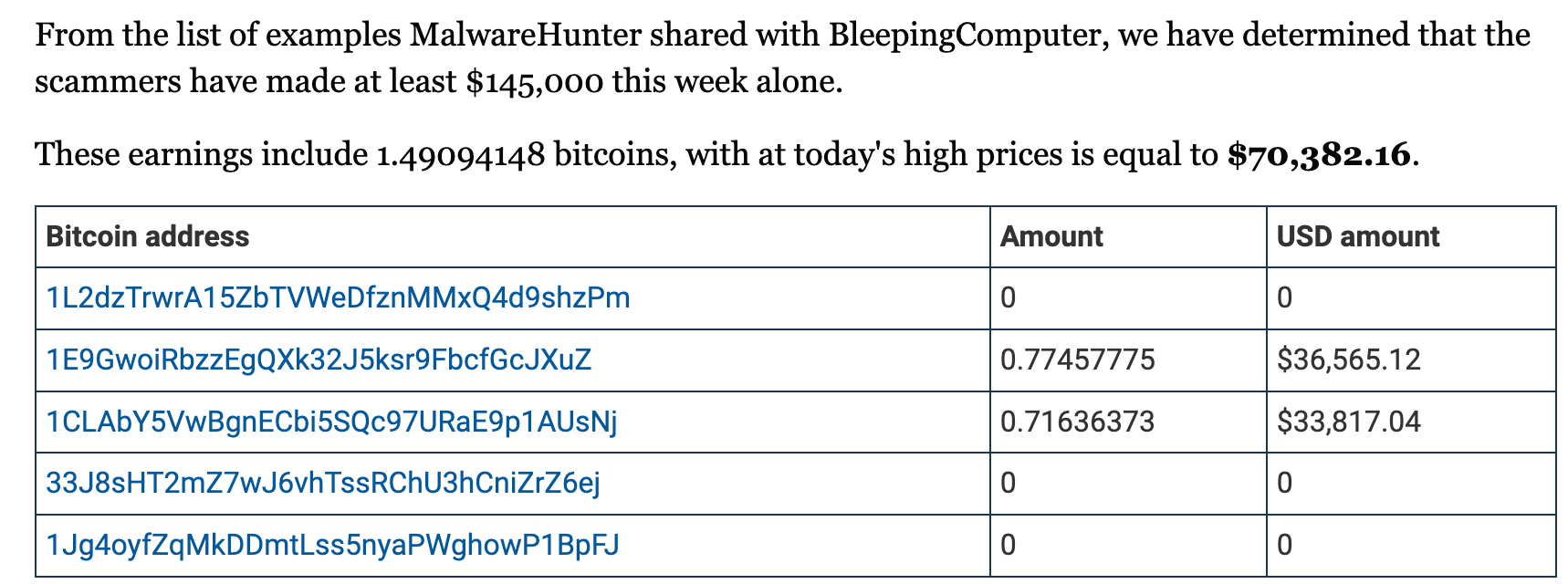The height and width of the screenshot is (584, 1568).
Task: Open the 1Jg4oyfZqMkDDmtLss5nyaPWghowP1BpFJ address link
Action: click(332, 545)
